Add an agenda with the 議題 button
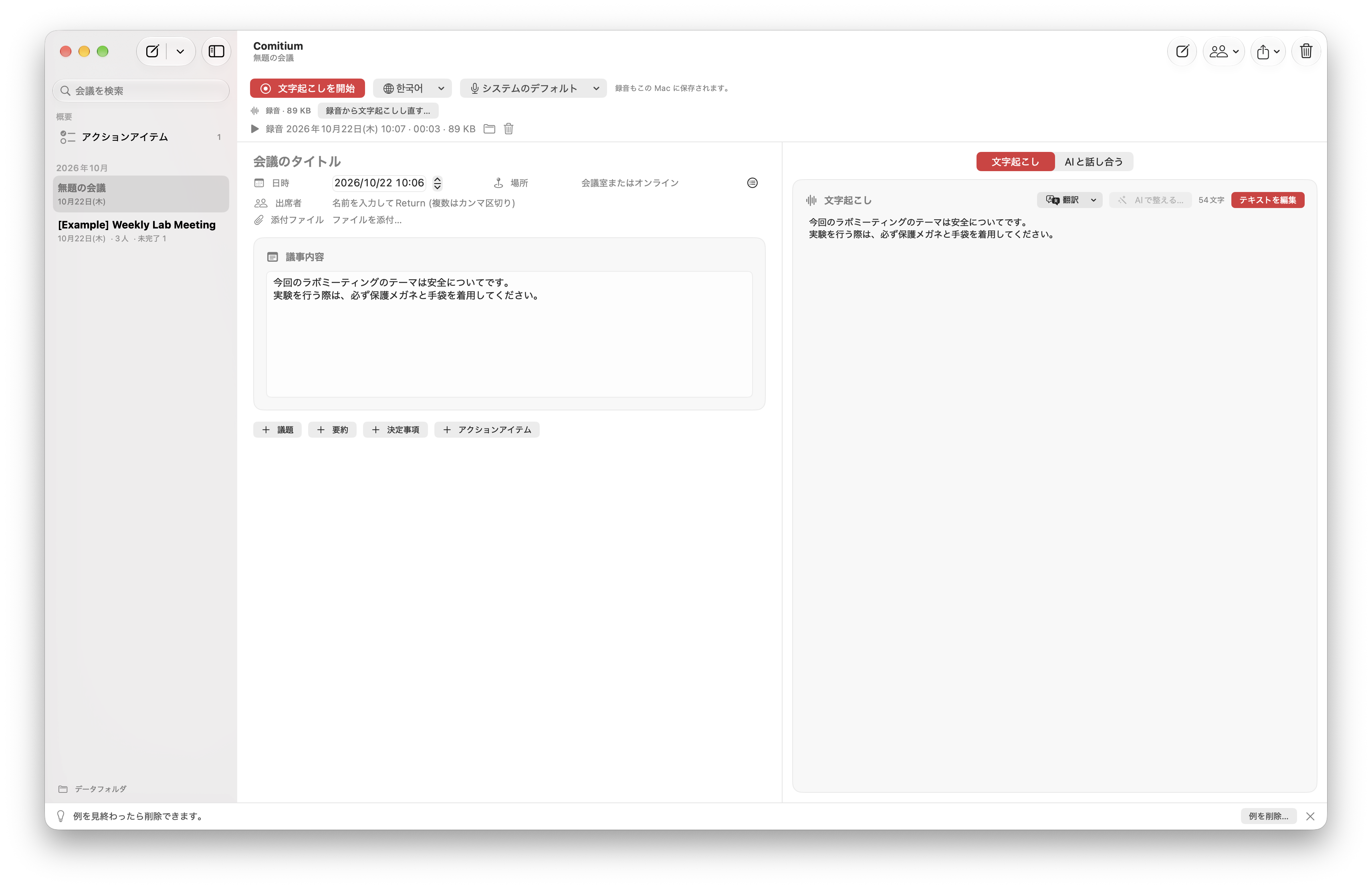 click(277, 430)
